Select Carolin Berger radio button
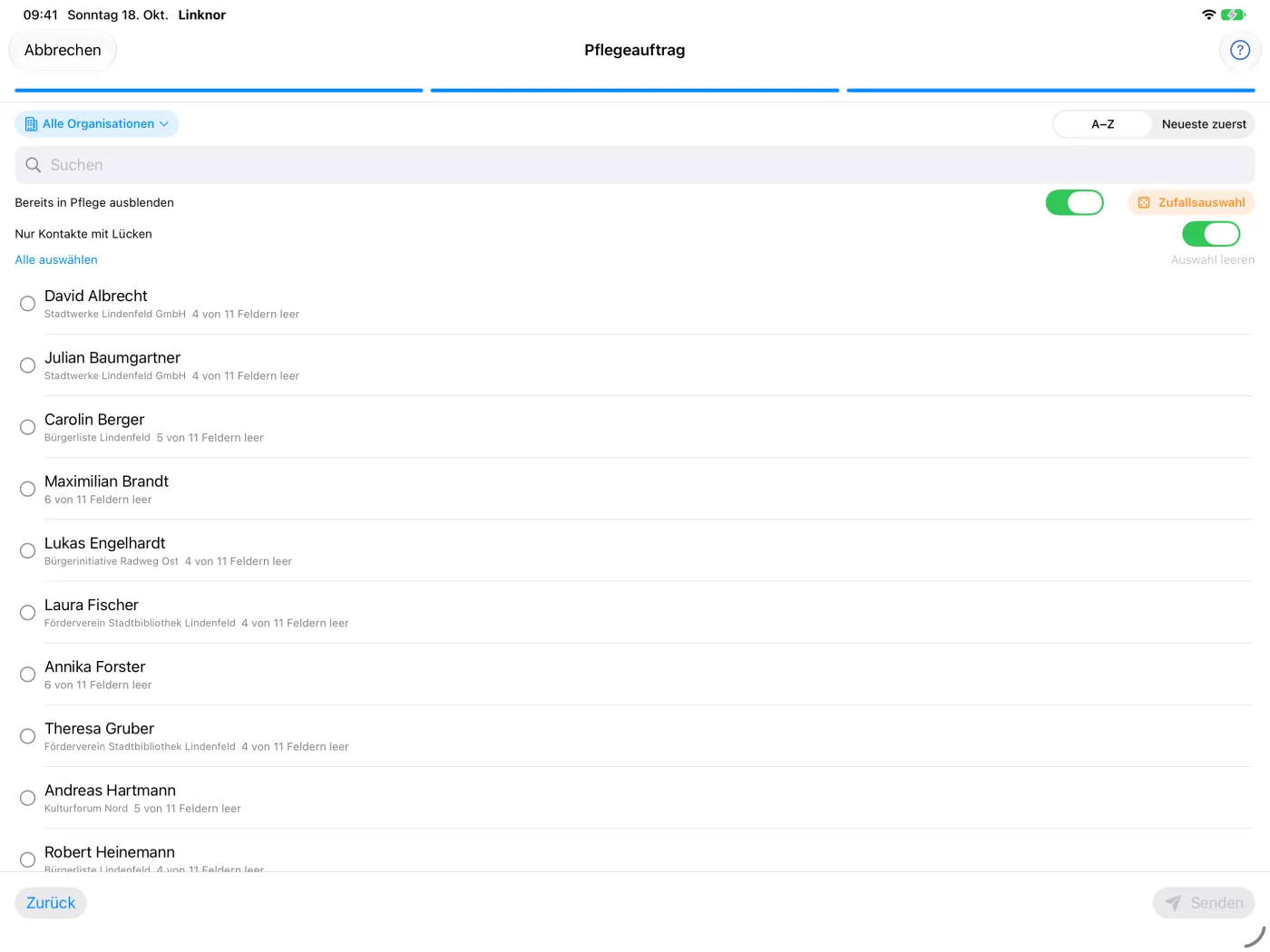Image resolution: width=1270 pixels, height=952 pixels. [x=28, y=427]
